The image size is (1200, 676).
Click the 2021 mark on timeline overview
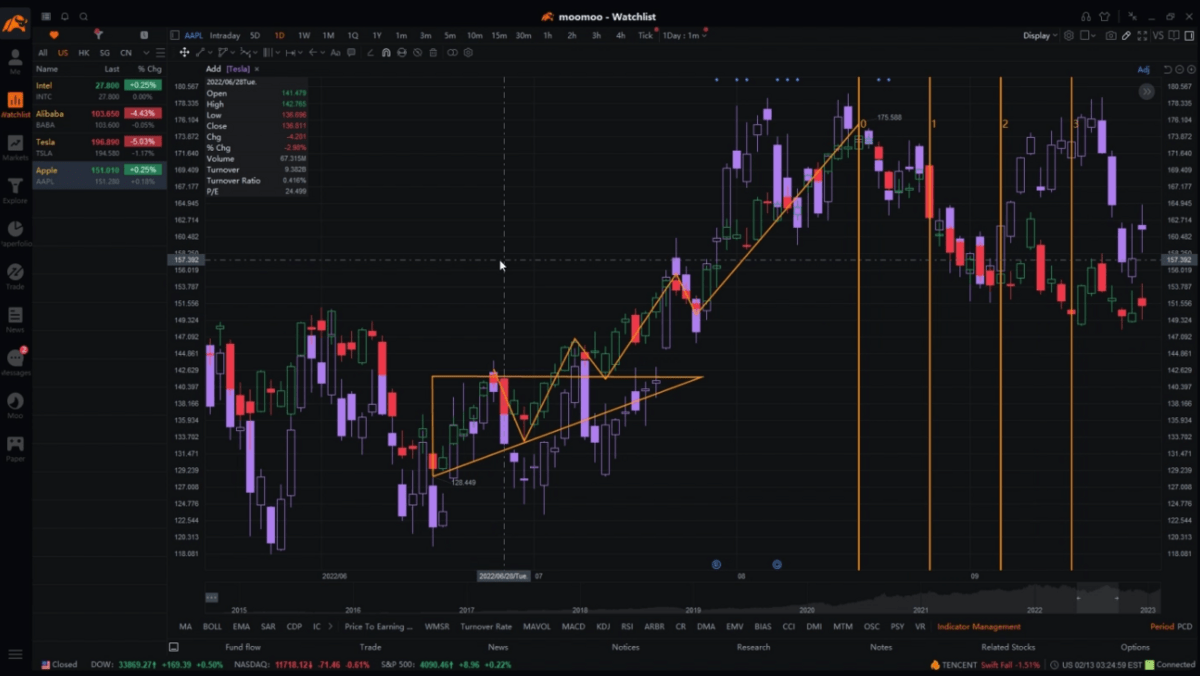click(920, 609)
